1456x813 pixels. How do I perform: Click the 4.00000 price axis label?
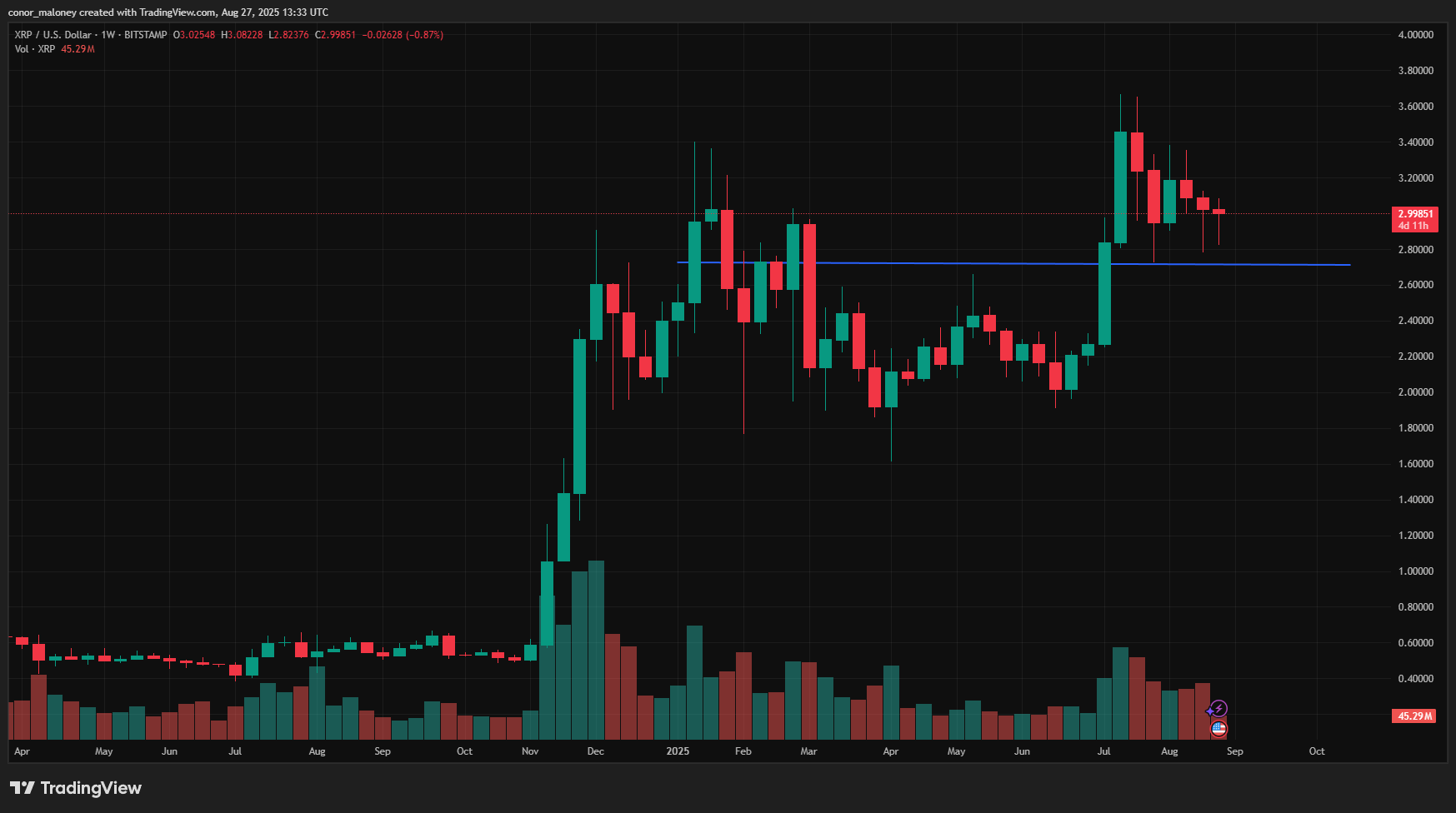pyautogui.click(x=1416, y=35)
